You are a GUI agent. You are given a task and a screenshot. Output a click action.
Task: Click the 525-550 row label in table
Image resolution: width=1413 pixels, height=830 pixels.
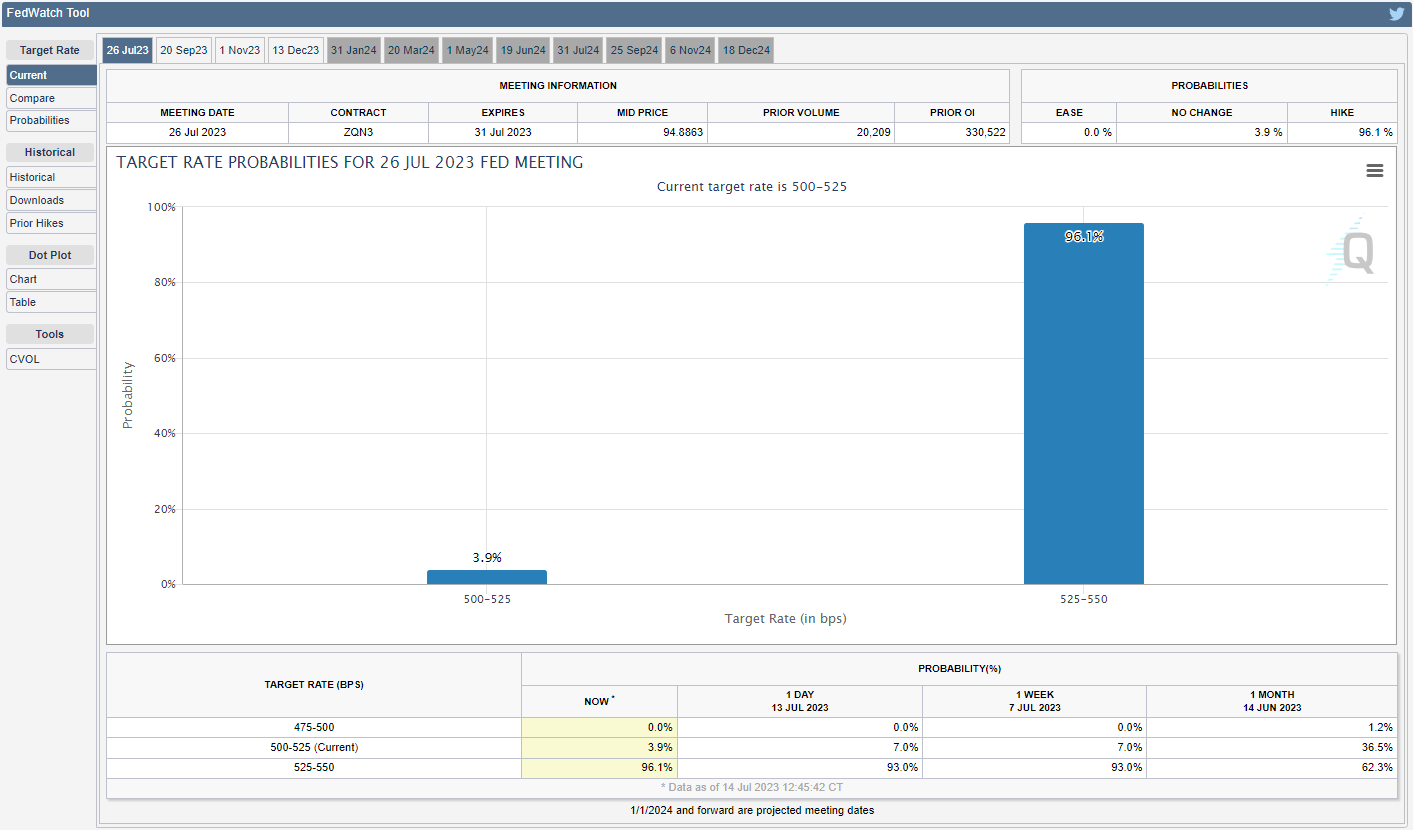tap(314, 768)
